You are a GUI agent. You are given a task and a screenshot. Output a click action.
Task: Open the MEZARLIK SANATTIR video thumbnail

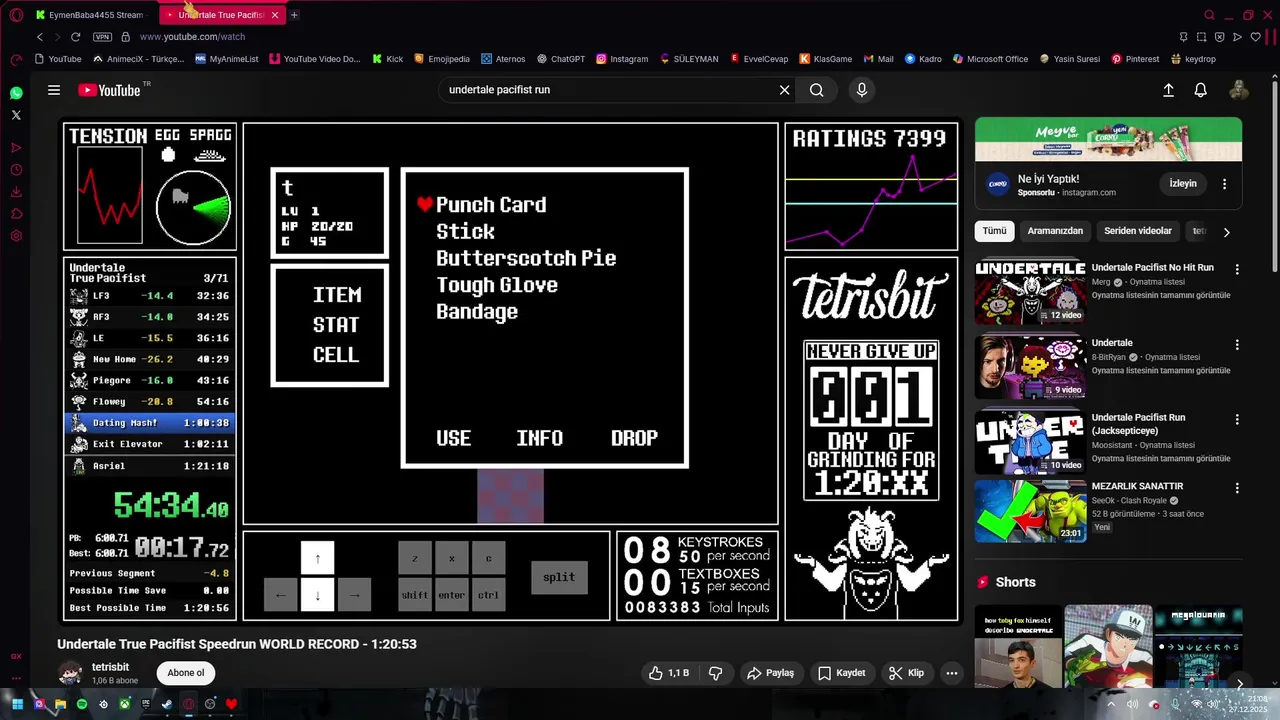(x=1030, y=511)
